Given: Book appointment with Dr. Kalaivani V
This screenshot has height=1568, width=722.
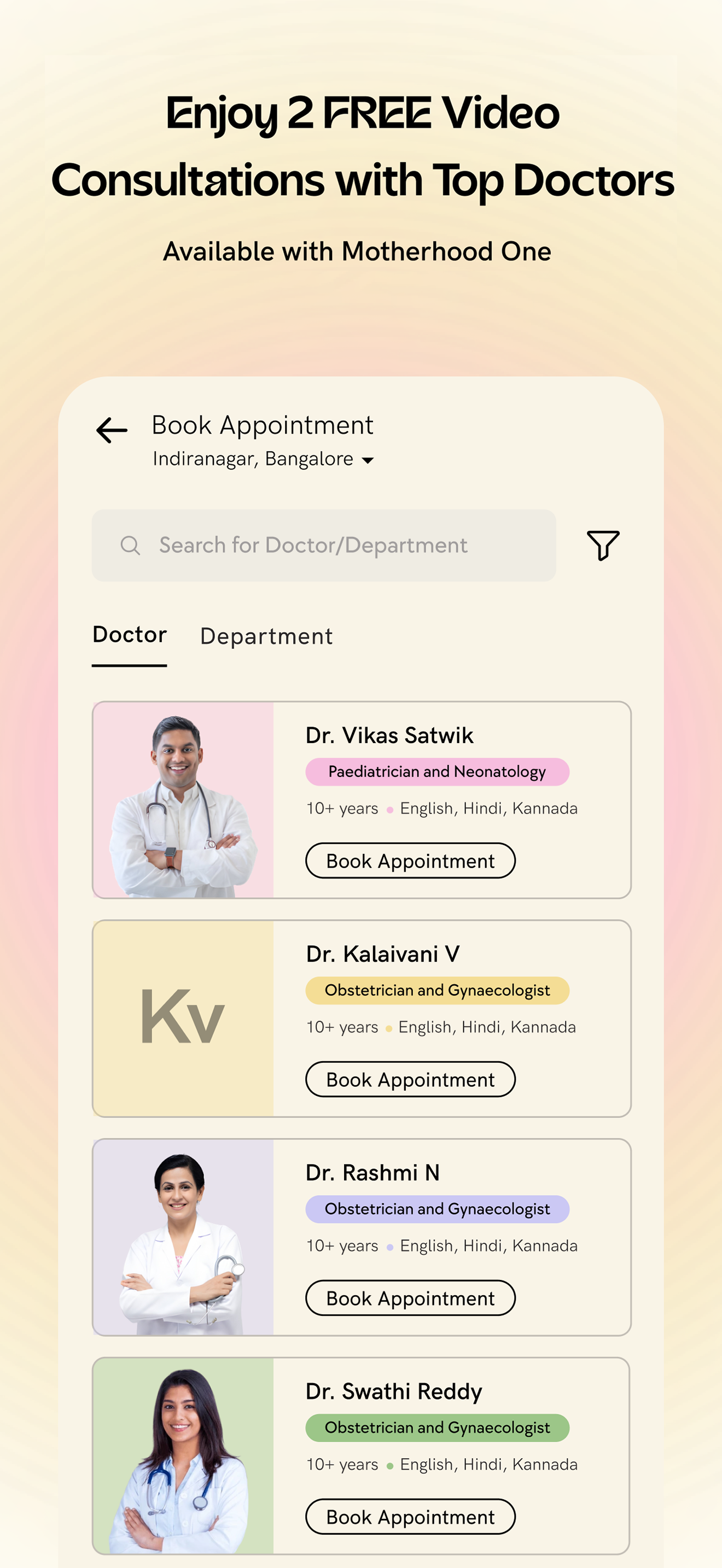Looking at the screenshot, I should click(410, 1079).
